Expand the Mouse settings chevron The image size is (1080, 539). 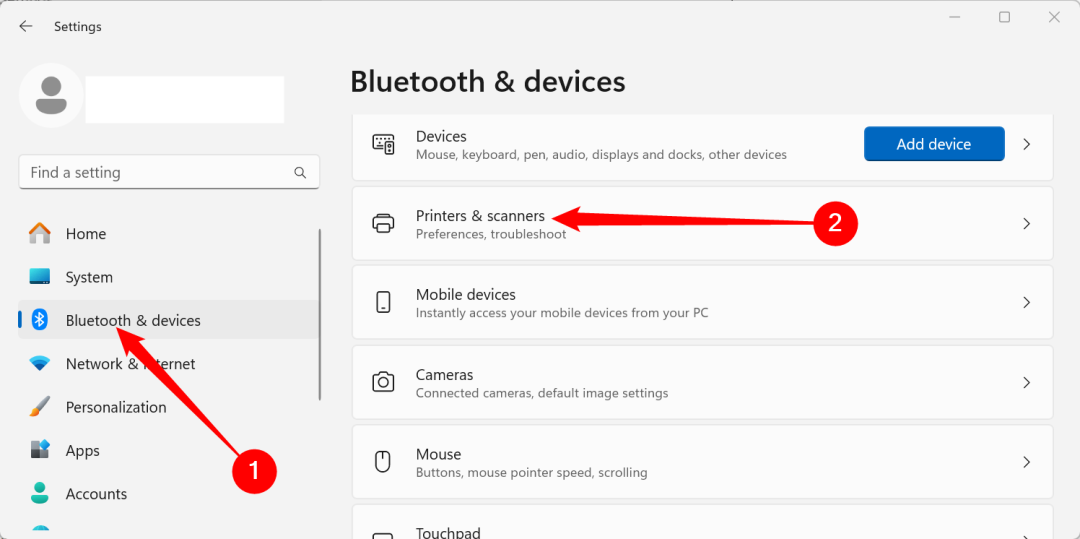[x=1026, y=461]
